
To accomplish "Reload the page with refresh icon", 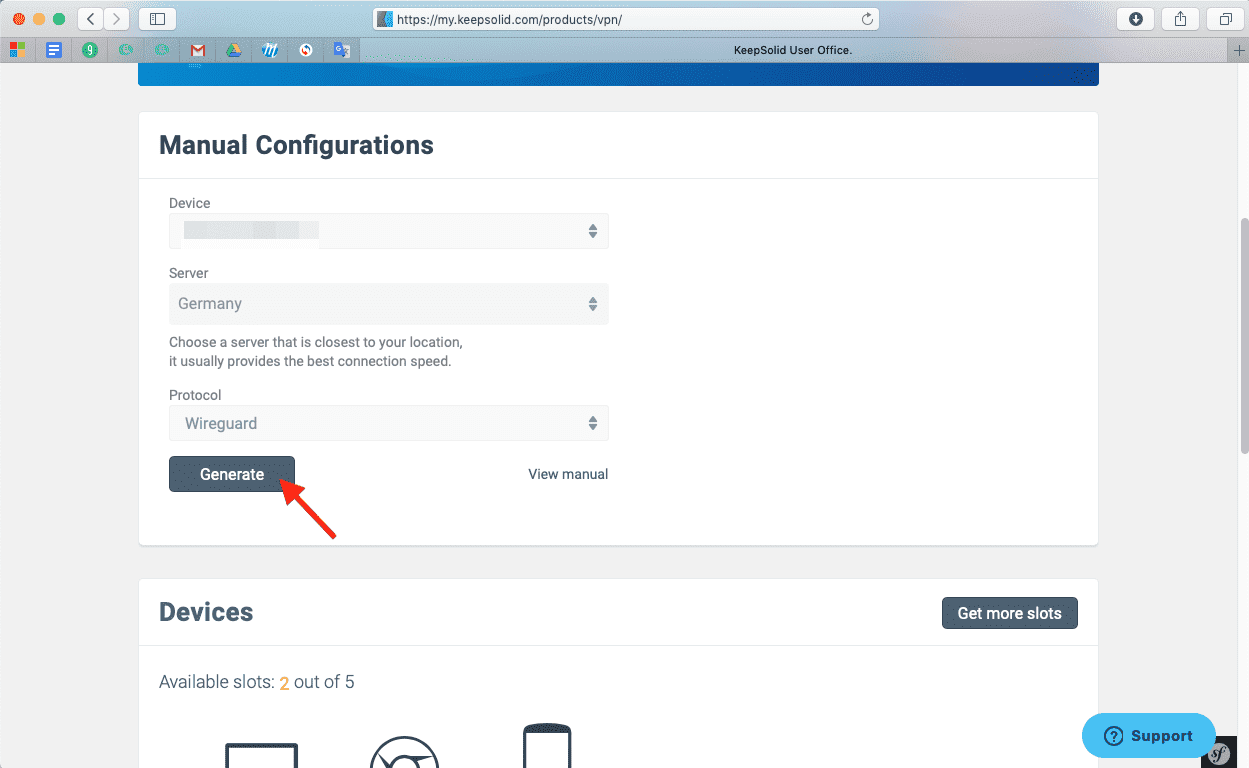I will pyautogui.click(x=867, y=19).
